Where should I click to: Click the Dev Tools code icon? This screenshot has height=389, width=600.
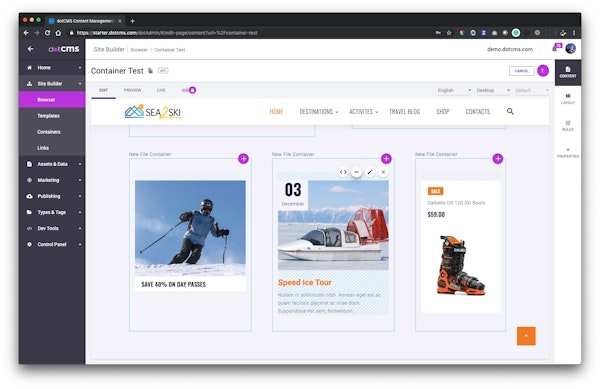pyautogui.click(x=29, y=228)
